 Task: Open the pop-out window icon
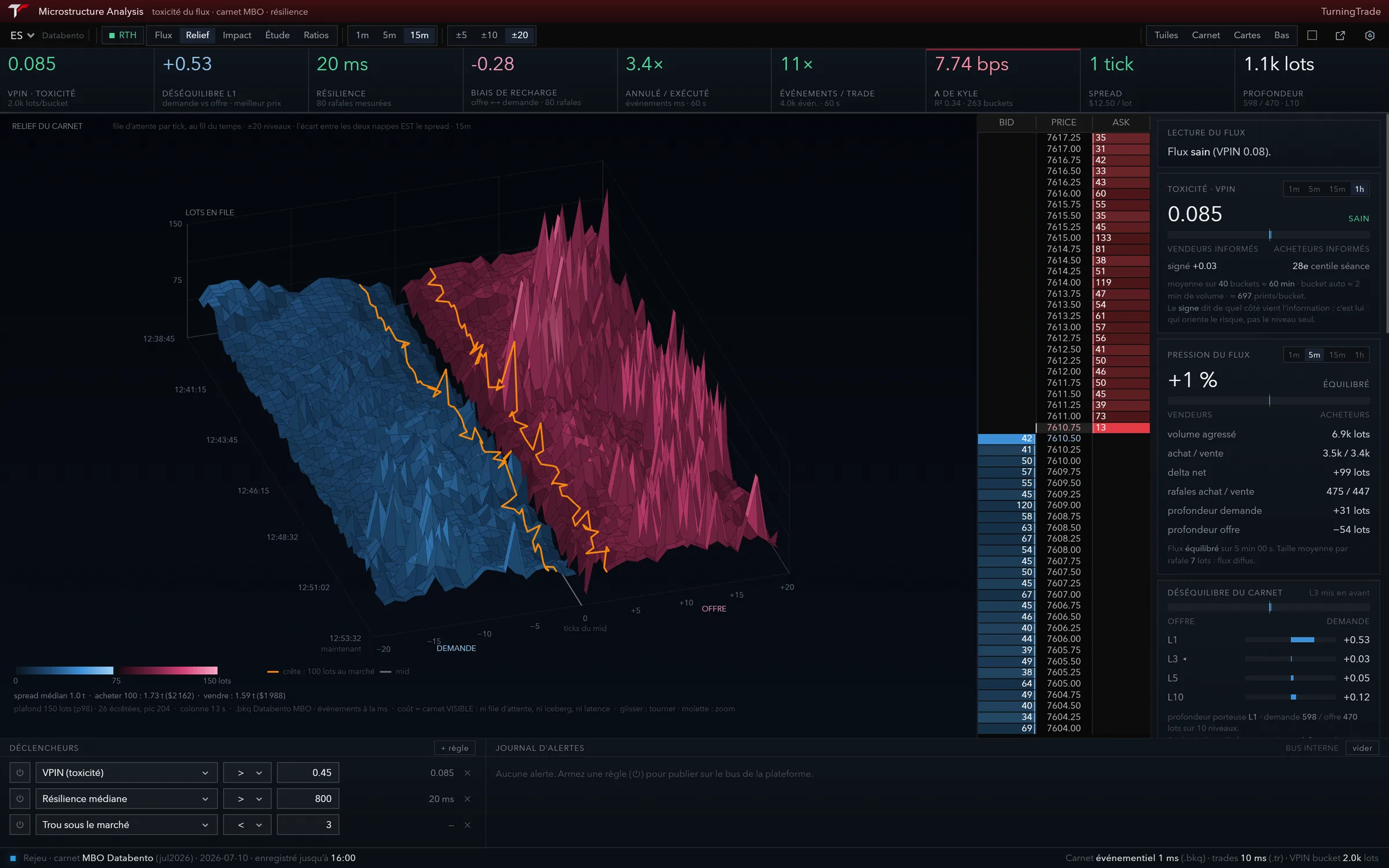tap(1340, 35)
